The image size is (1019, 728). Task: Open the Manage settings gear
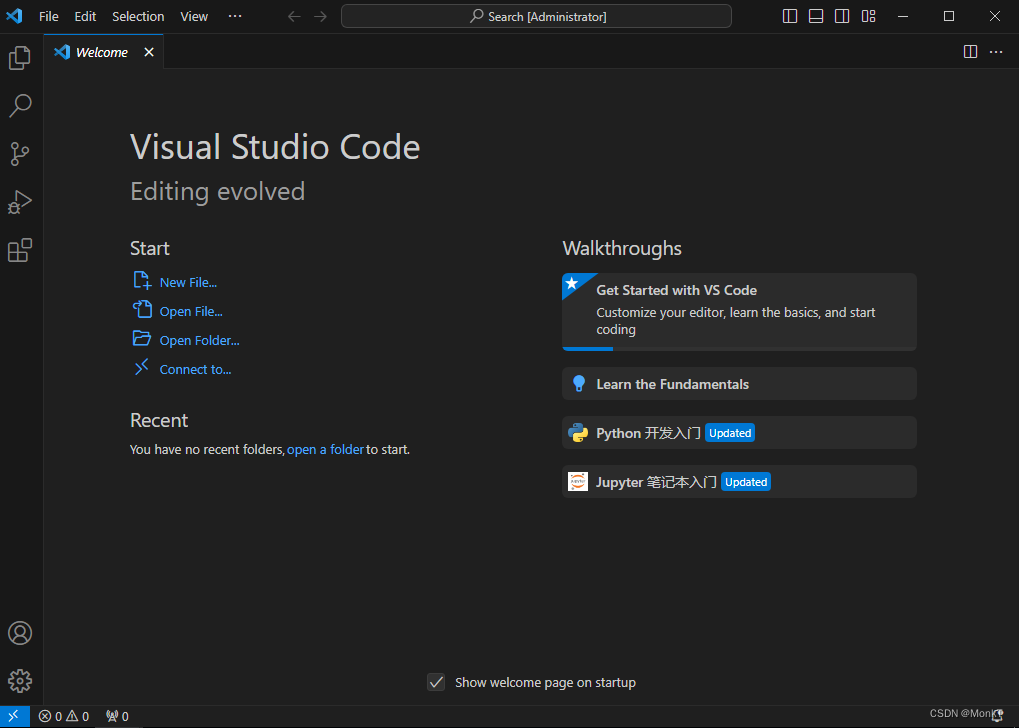tap(20, 680)
